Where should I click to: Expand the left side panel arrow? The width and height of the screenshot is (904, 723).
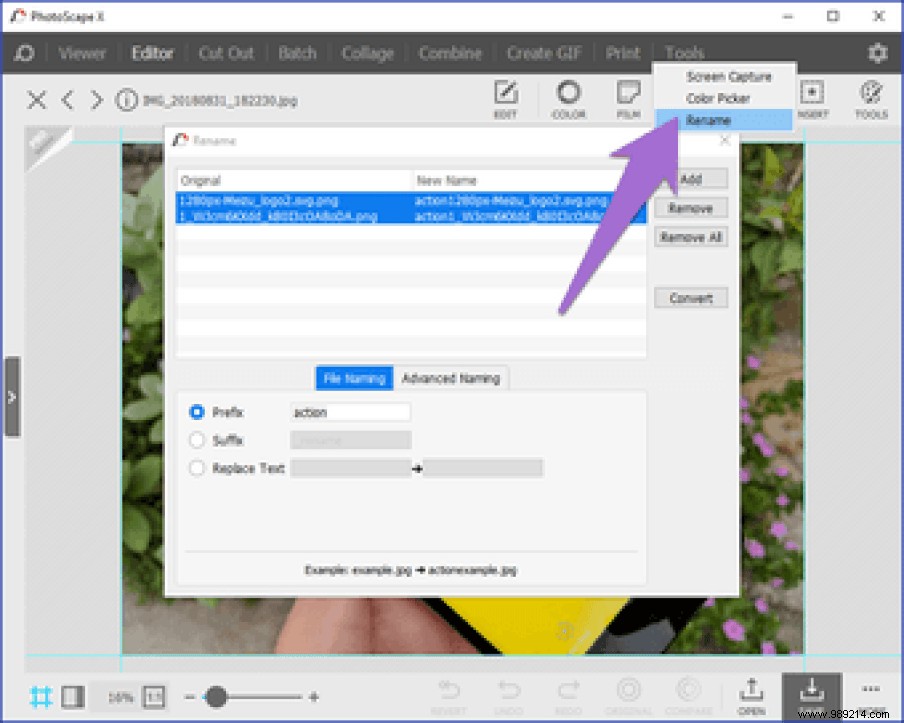click(13, 396)
